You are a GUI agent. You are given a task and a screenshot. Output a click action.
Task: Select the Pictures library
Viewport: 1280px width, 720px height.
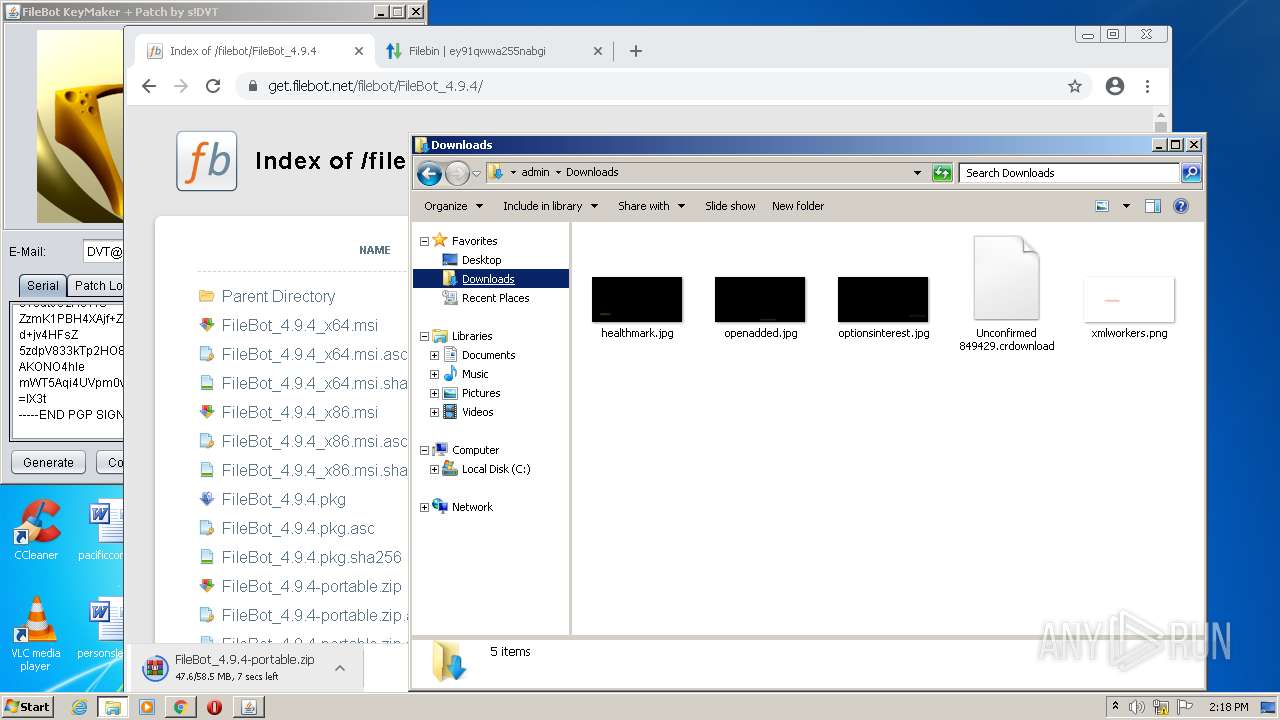pyautogui.click(x=481, y=393)
